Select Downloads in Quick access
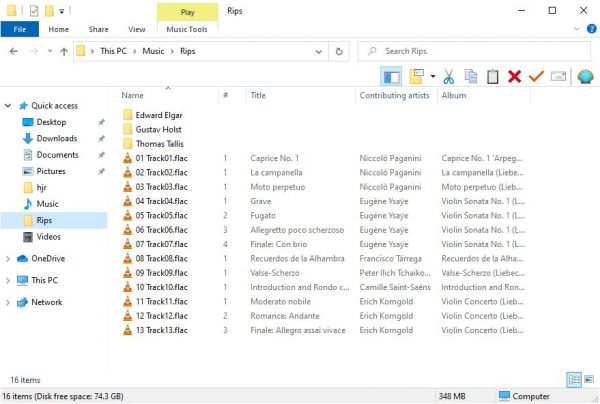This screenshot has height=404, width=600. [57, 138]
